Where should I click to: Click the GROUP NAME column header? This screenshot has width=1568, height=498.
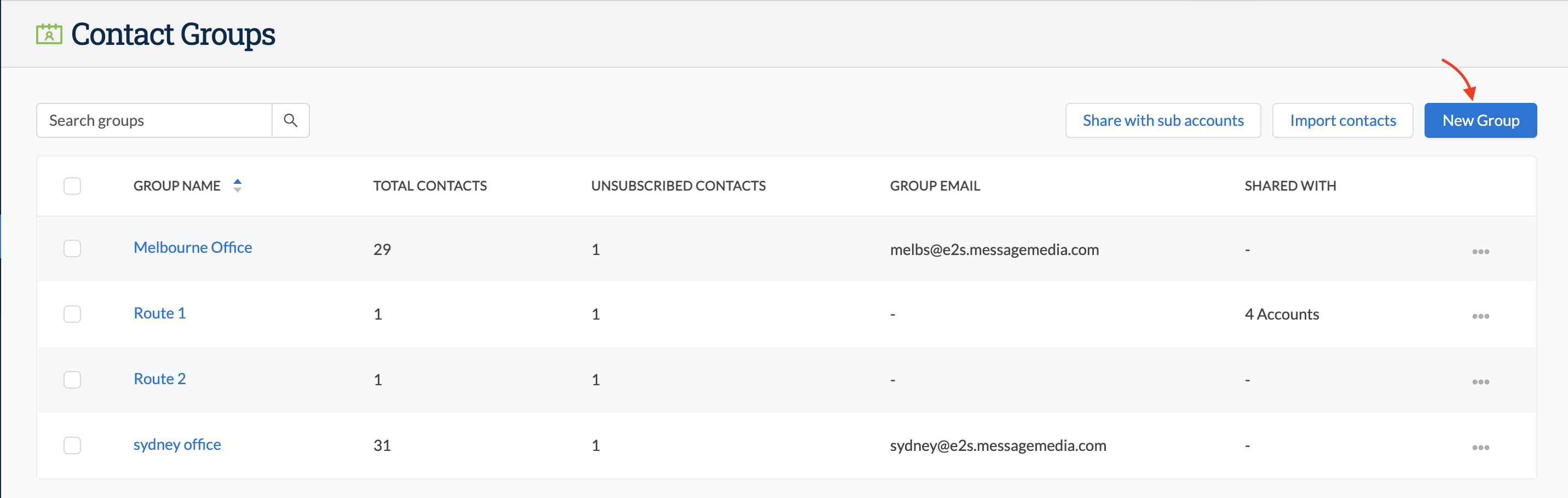(176, 186)
